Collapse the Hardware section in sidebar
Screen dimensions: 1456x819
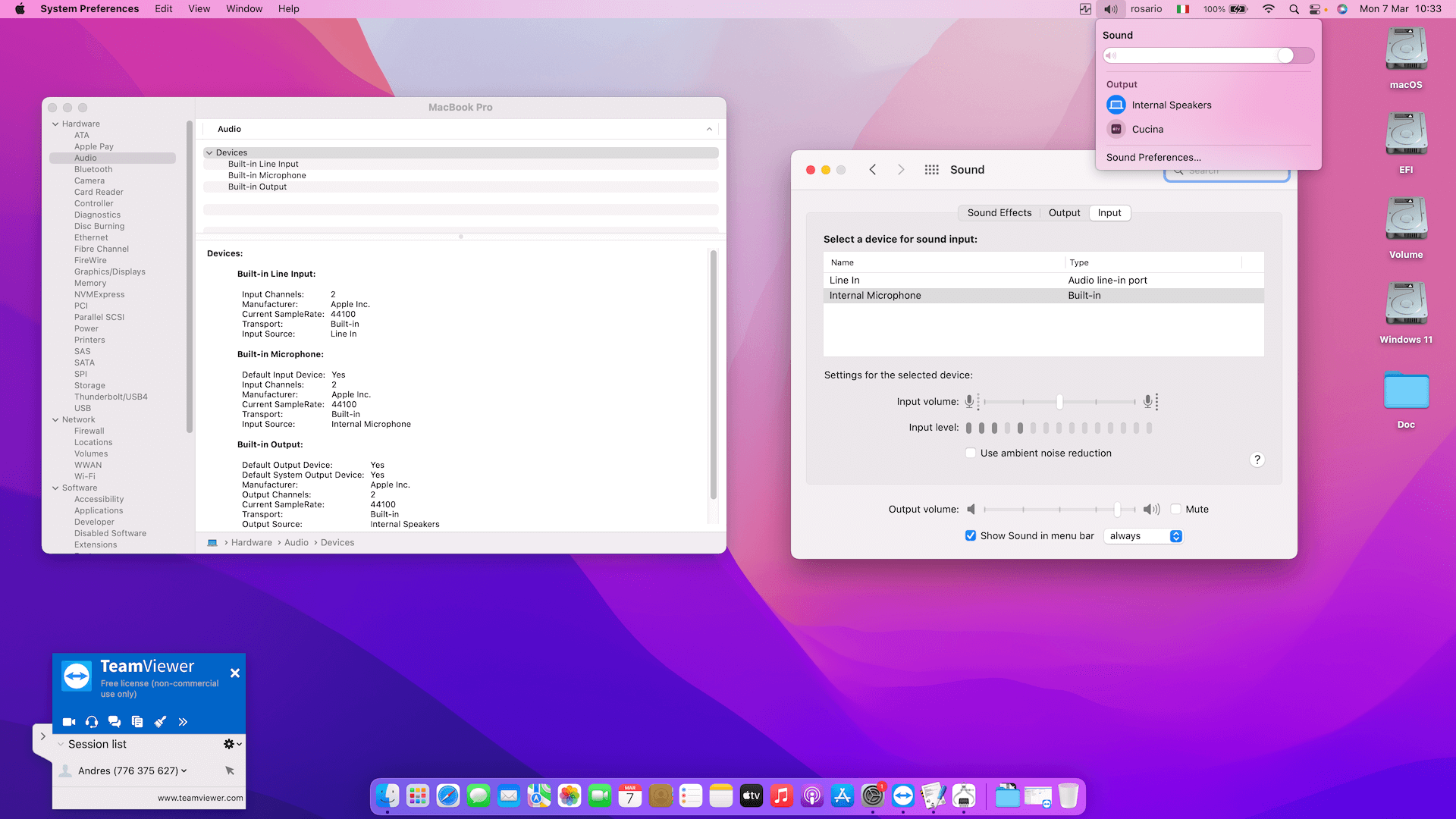click(55, 124)
